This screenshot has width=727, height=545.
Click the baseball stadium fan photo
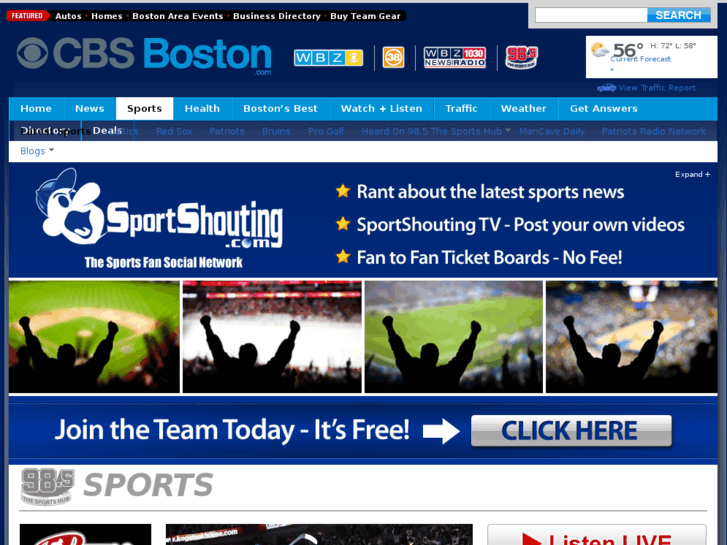(94, 337)
